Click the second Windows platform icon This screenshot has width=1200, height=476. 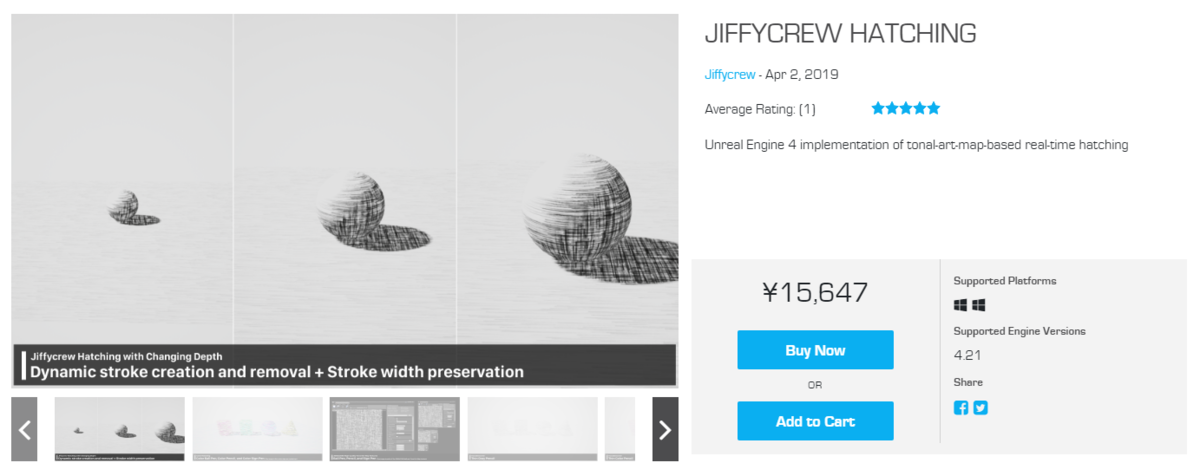tap(979, 305)
